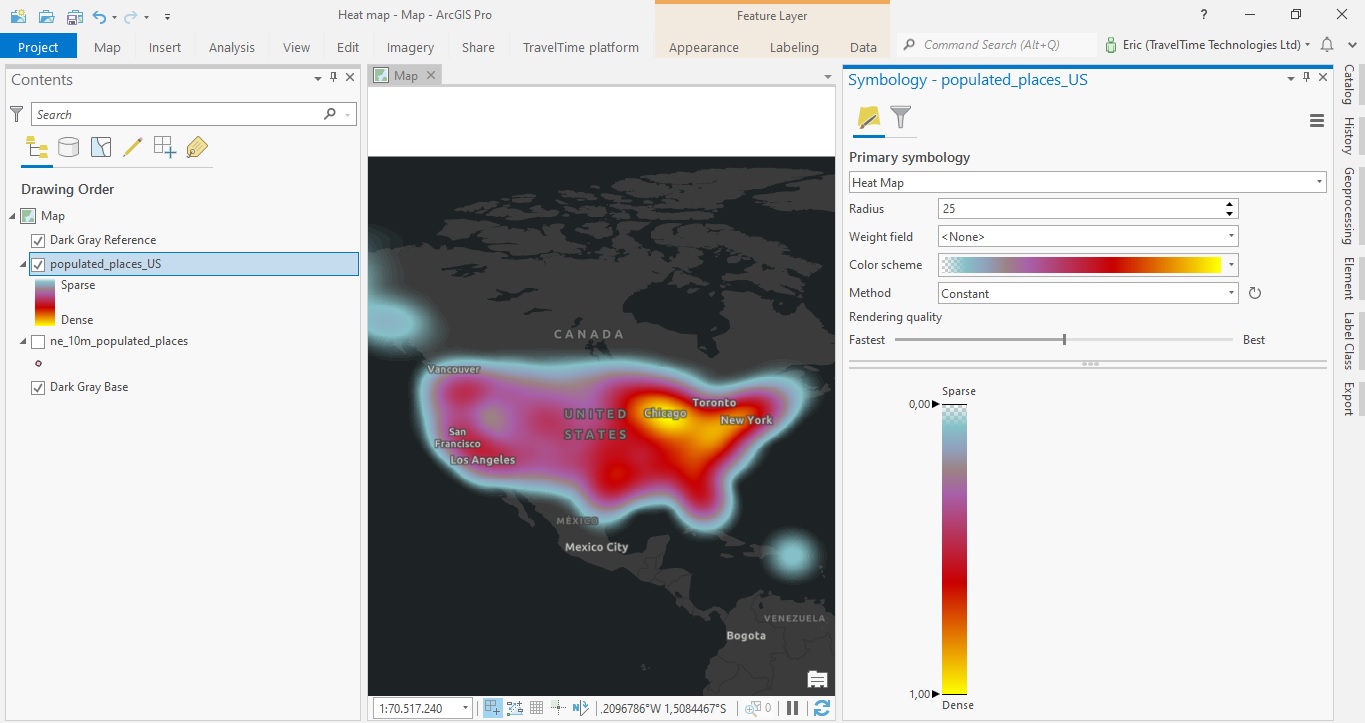Viewport: 1365px width, 723px height.
Task: Open the Weight field dropdown
Action: (x=1232, y=236)
